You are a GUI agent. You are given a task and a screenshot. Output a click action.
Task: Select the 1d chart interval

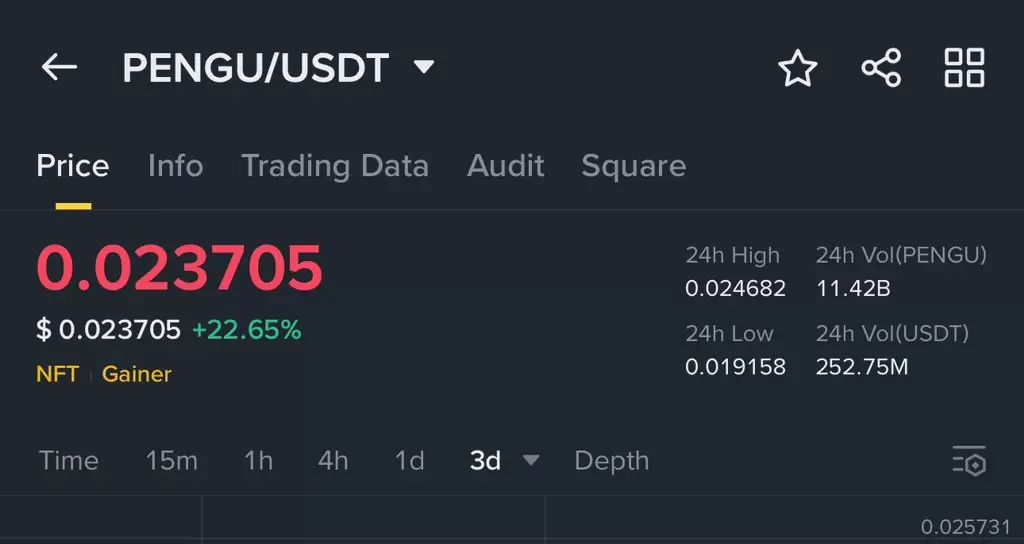click(409, 461)
